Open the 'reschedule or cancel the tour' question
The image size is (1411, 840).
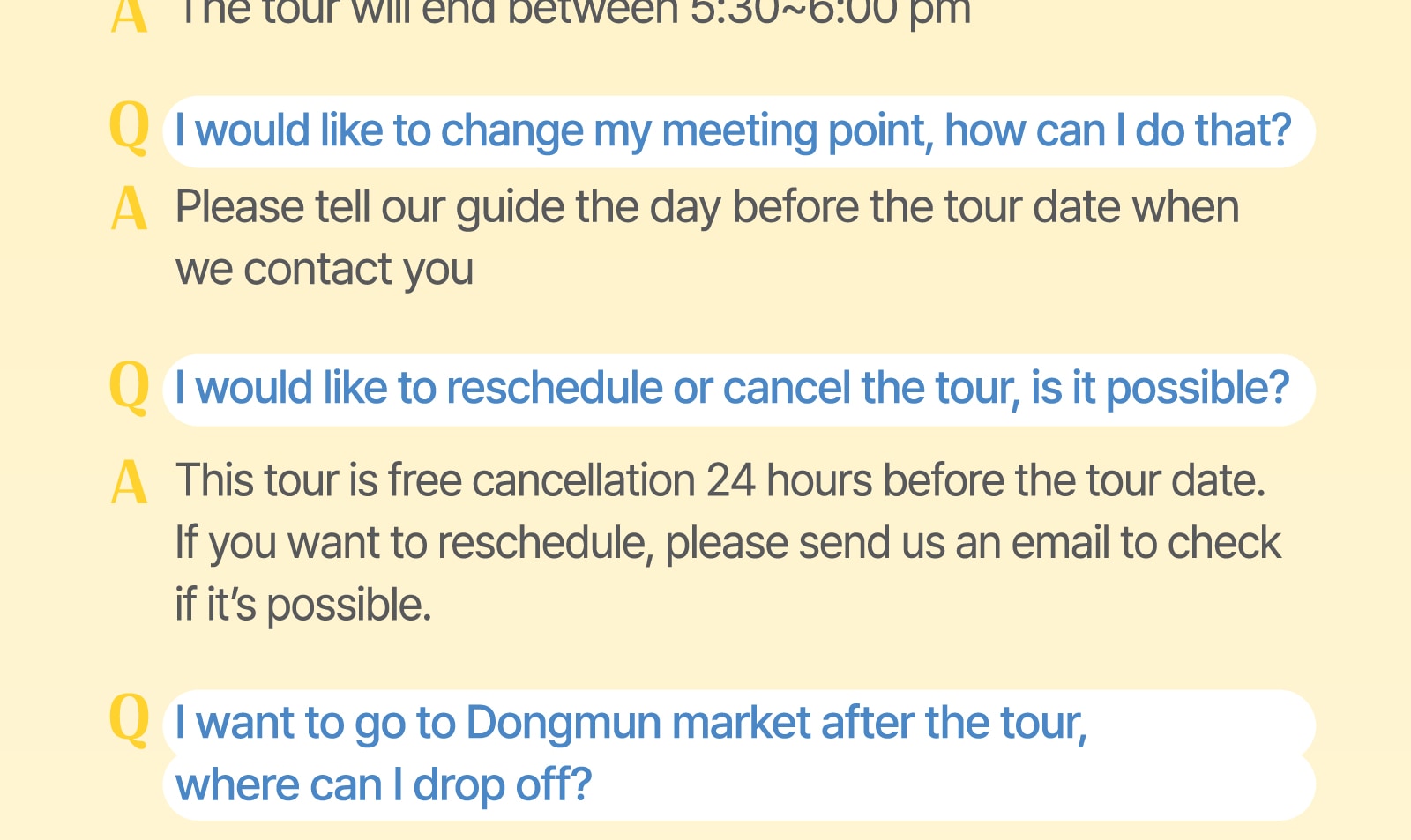[x=739, y=390]
